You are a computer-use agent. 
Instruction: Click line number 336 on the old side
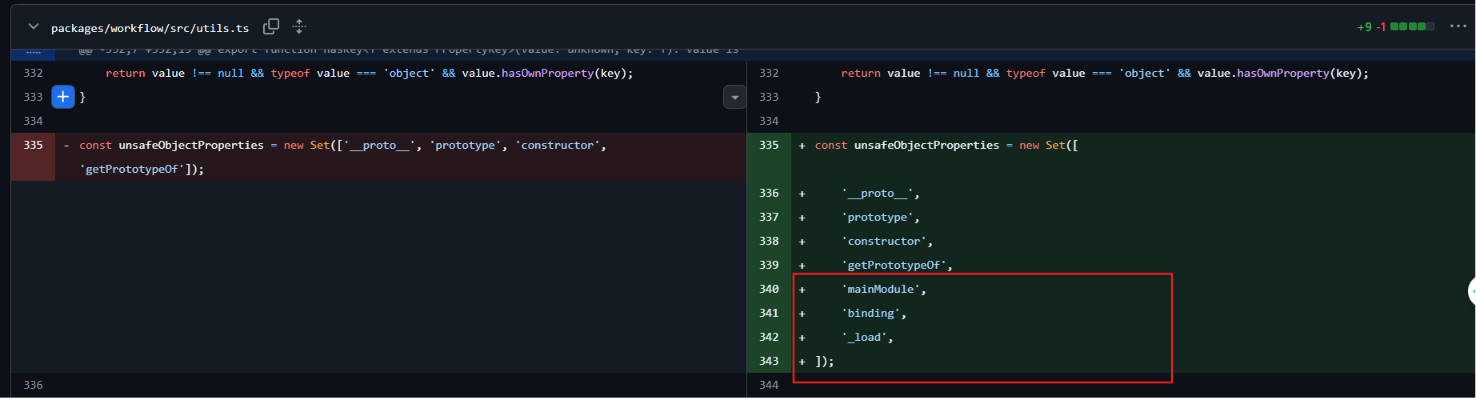tap(34, 385)
